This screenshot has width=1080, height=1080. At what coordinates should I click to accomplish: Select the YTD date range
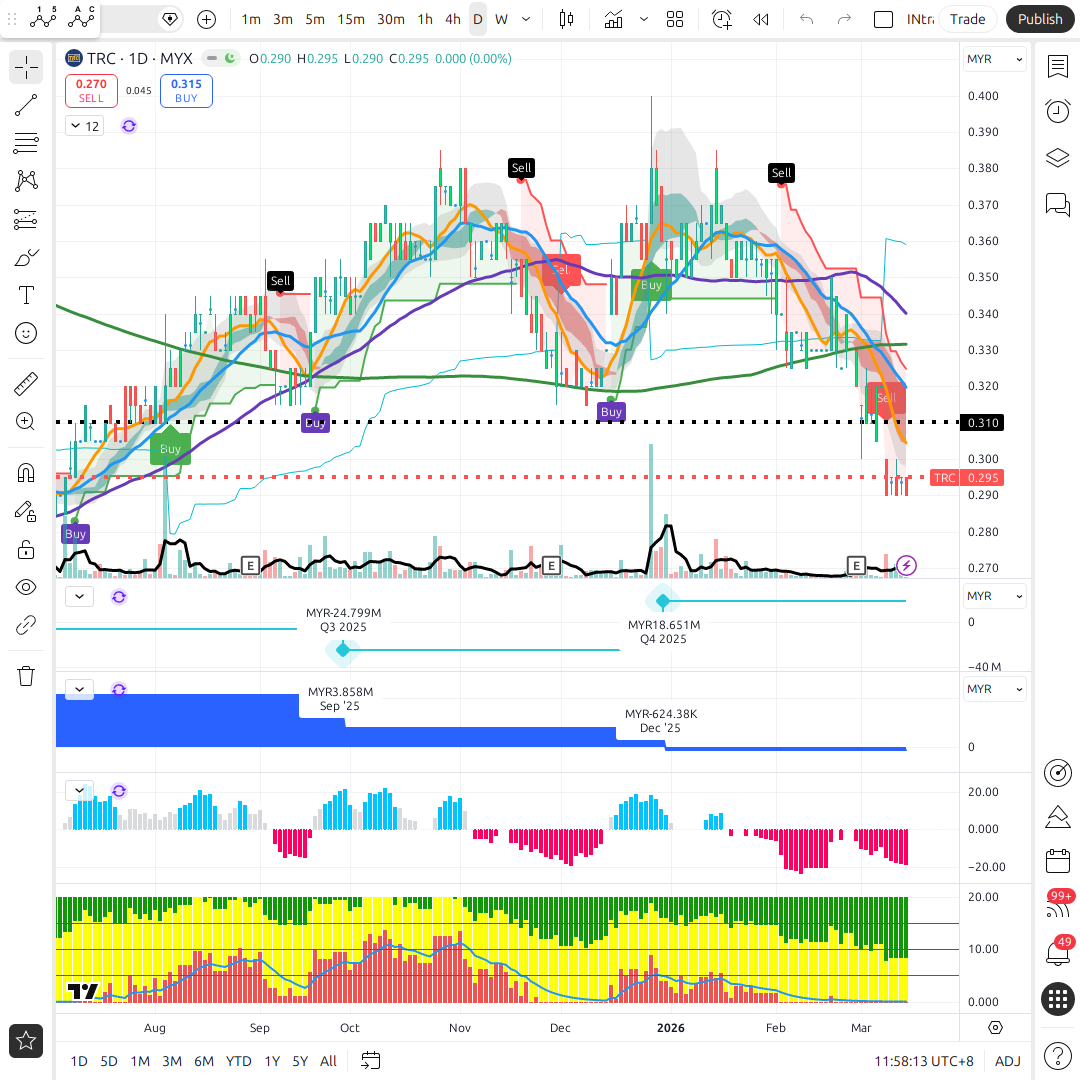click(238, 1061)
